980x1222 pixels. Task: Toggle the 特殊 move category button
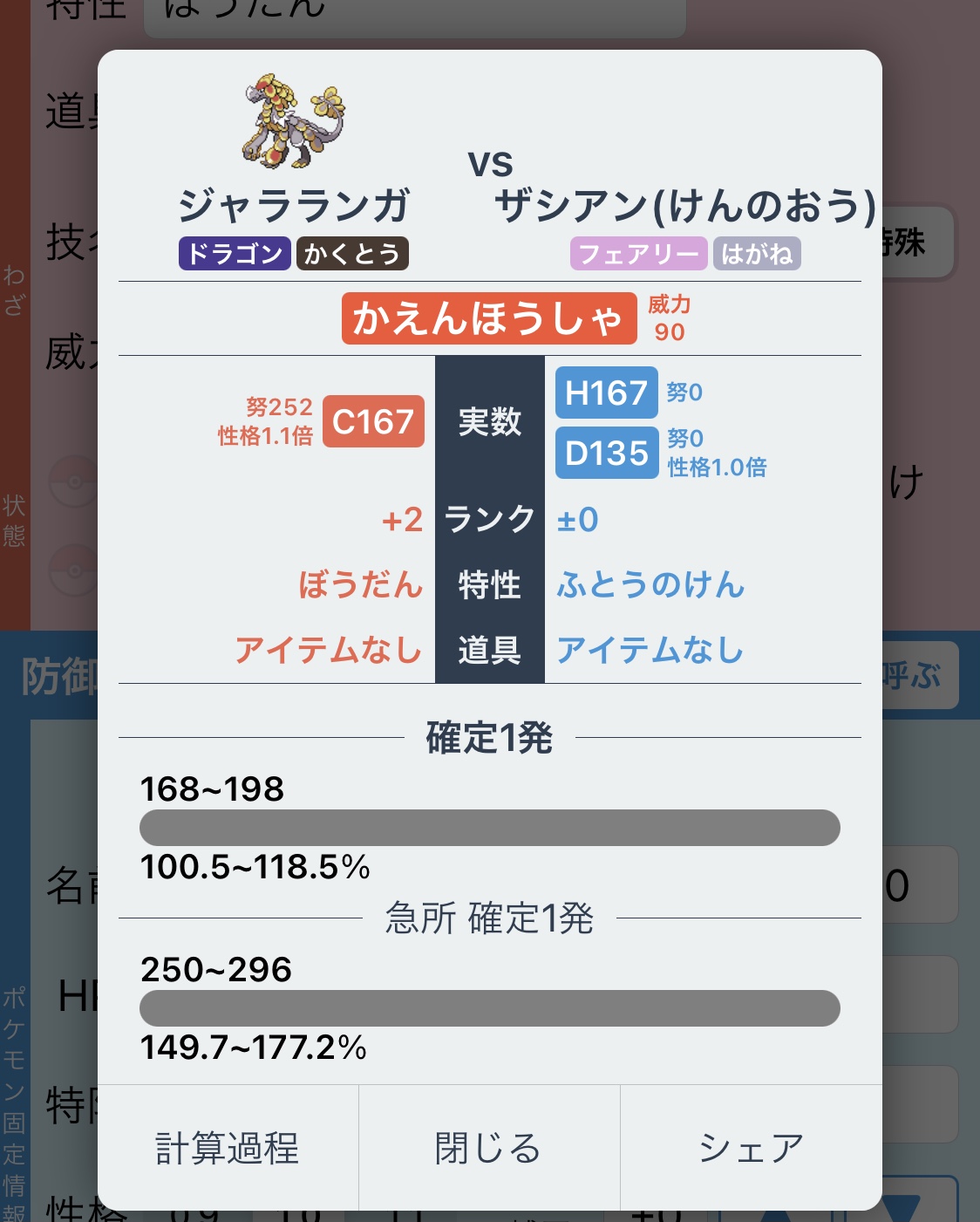(x=915, y=243)
